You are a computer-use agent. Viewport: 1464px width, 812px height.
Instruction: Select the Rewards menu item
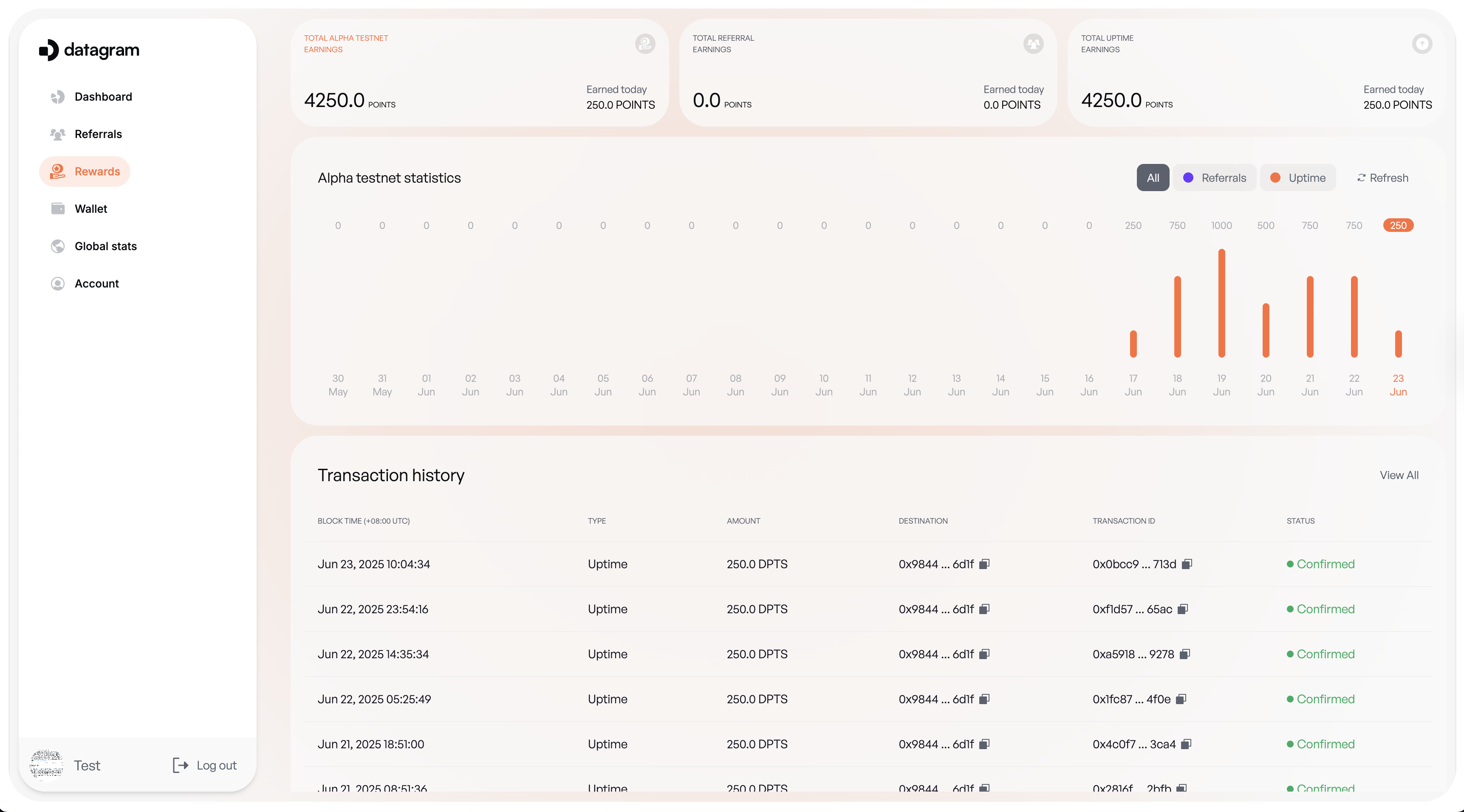pyautogui.click(x=85, y=172)
